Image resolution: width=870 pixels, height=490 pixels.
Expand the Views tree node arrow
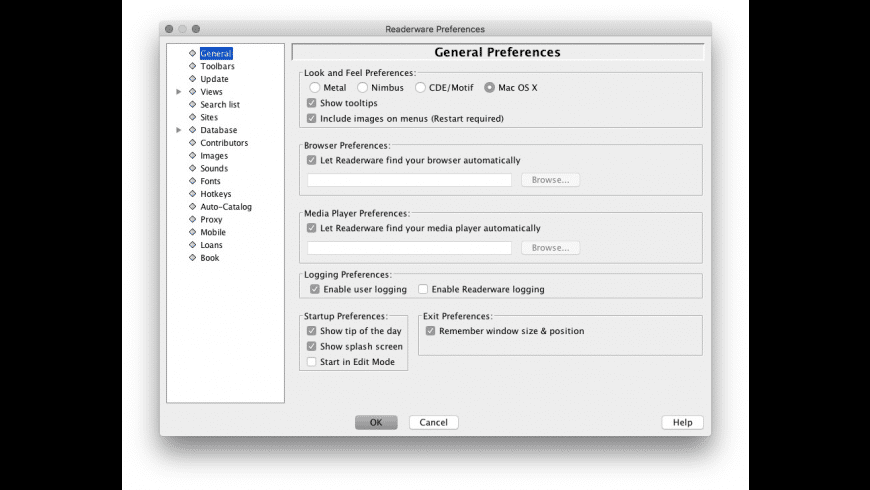click(179, 92)
